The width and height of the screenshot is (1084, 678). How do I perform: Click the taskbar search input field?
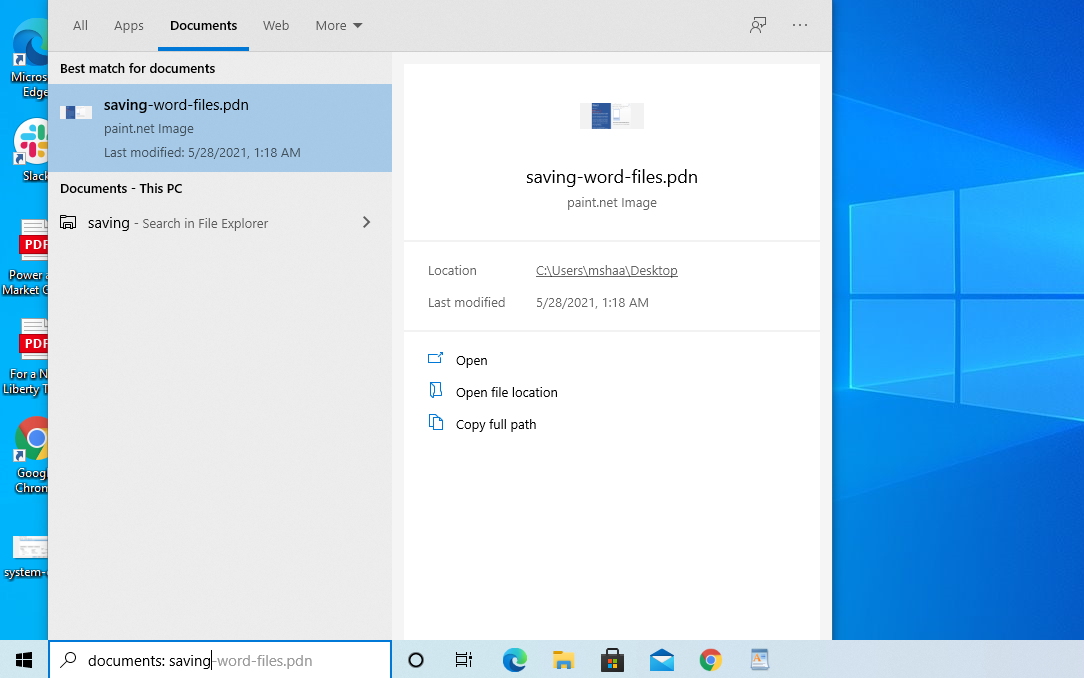tap(220, 660)
